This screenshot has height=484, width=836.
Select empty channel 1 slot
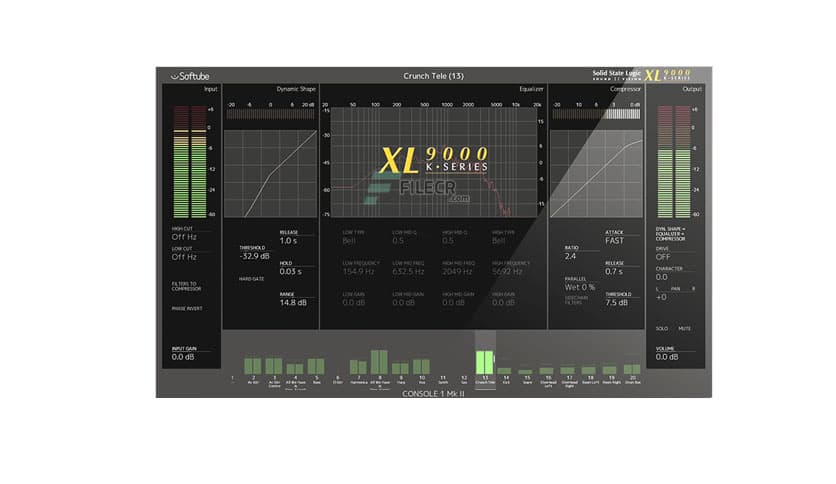pyautogui.click(x=232, y=378)
